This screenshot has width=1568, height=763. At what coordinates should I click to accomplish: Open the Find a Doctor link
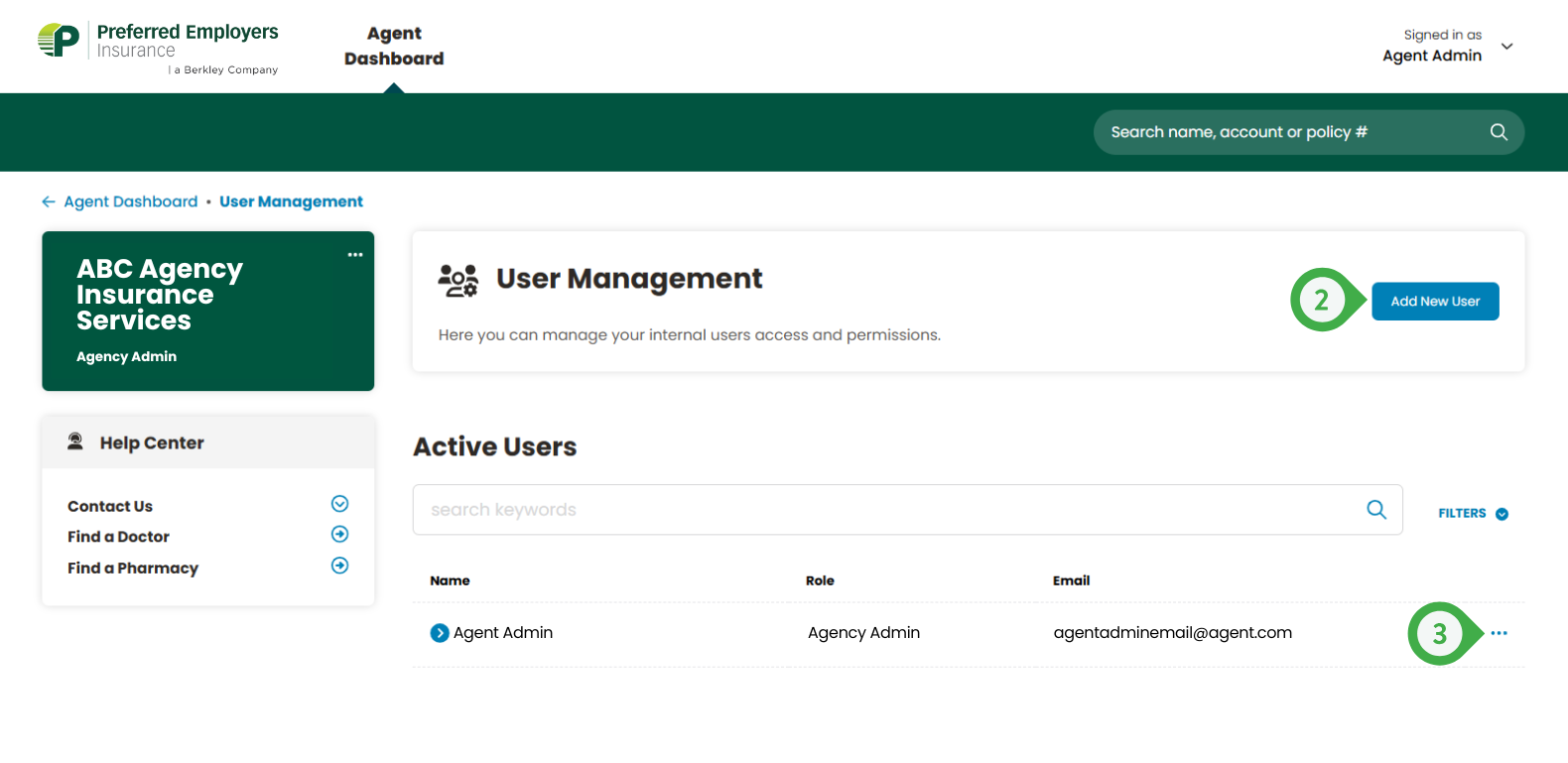118,537
